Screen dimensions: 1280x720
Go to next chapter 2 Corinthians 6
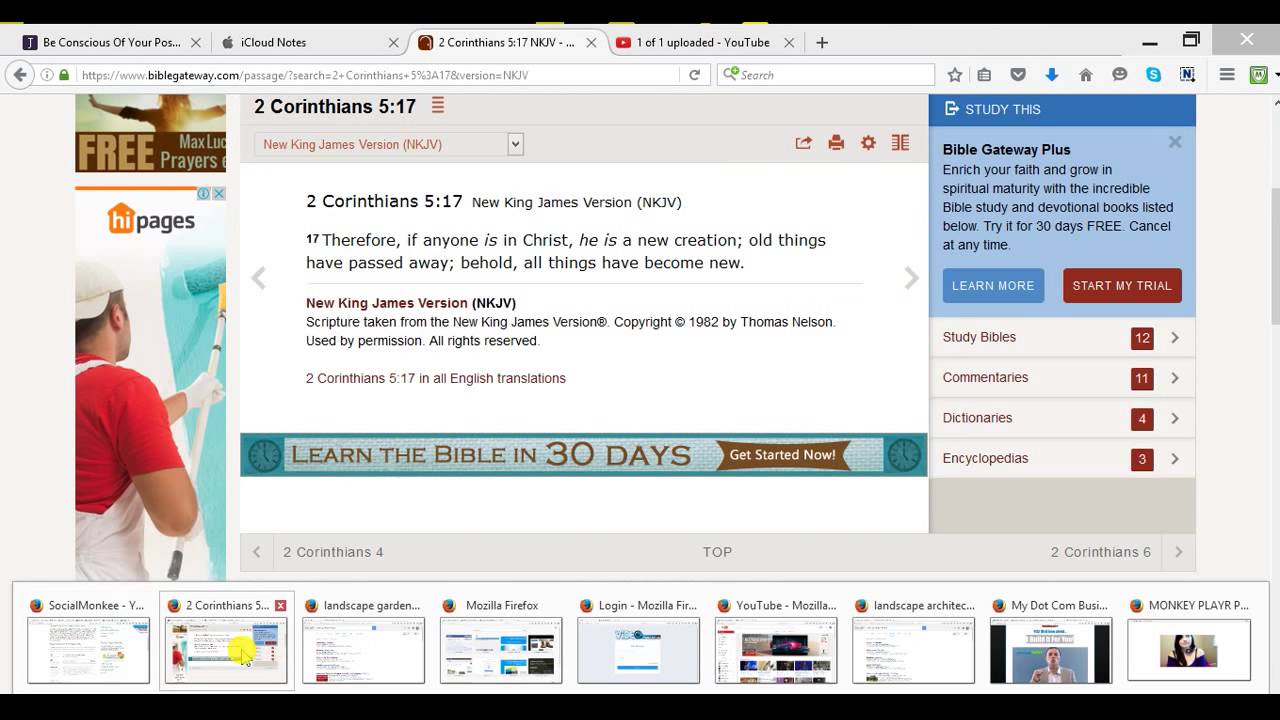(x=1101, y=552)
